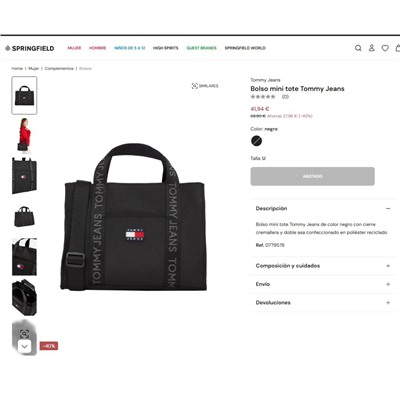The height and width of the screenshot is (400, 400).
Task: Select the negro color swatch
Action: [256, 141]
